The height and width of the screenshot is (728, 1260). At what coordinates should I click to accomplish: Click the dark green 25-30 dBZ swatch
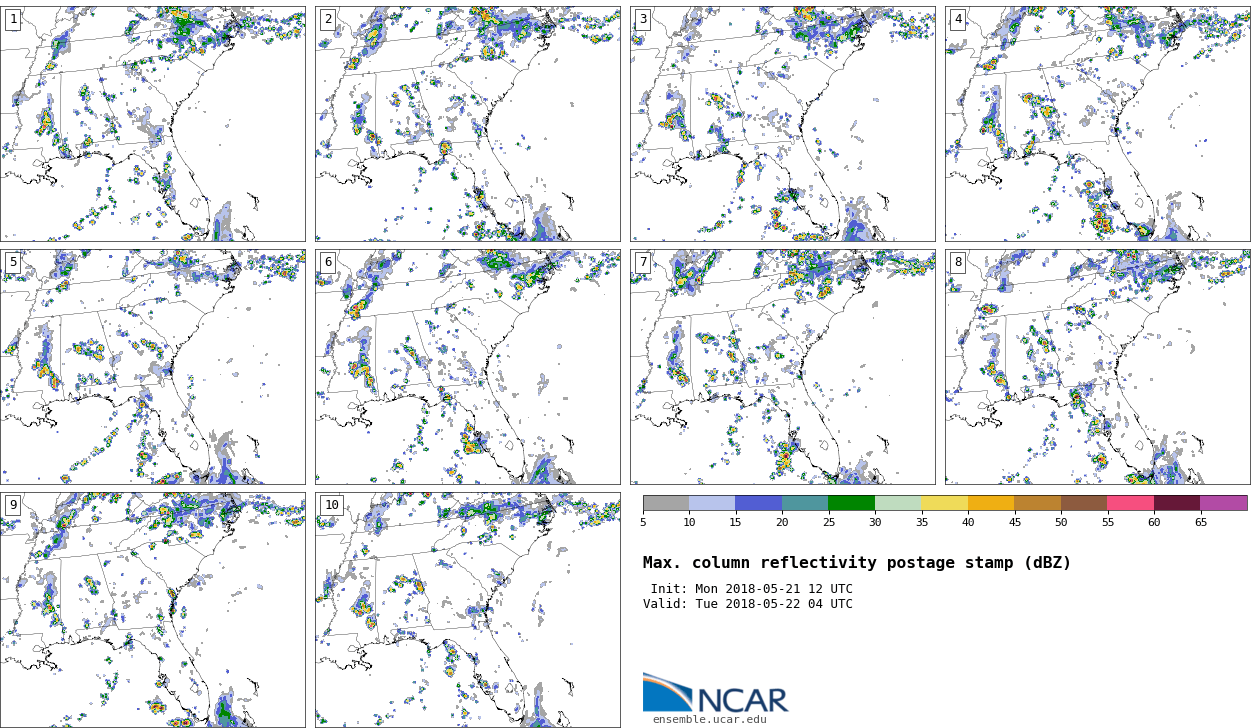coord(851,503)
